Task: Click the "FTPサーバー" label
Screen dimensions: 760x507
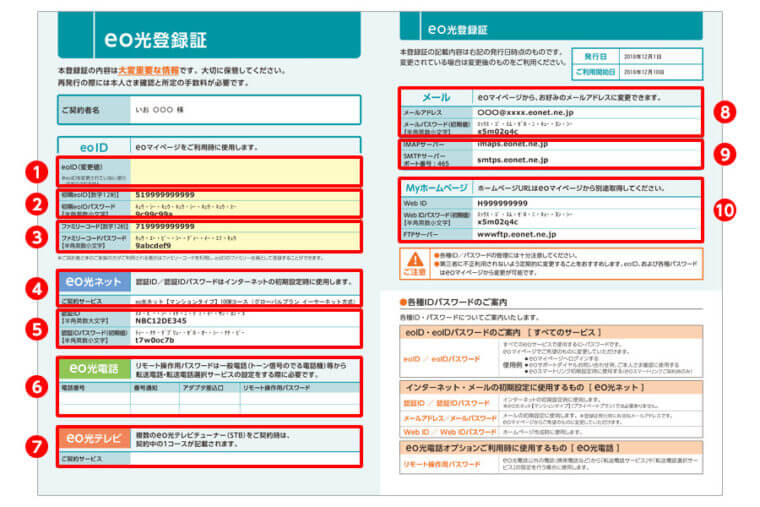Action: tap(421, 235)
